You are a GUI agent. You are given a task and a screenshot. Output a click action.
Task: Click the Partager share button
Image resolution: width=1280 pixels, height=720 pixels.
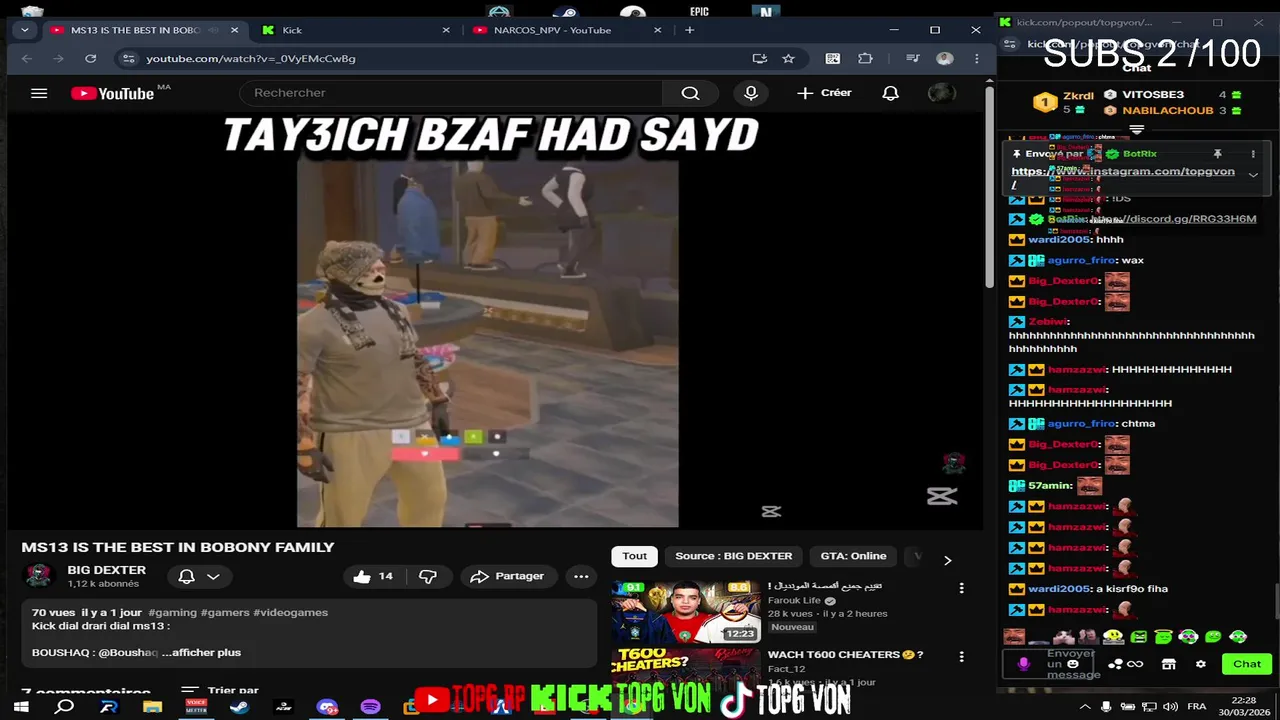click(508, 576)
